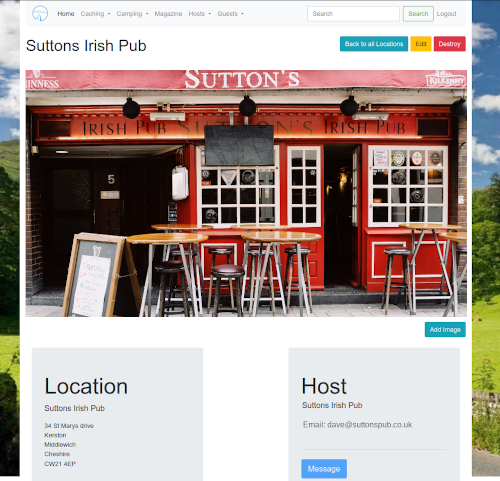
Task: Click Suttons Irish Pub under Host heading
Action: tap(332, 405)
